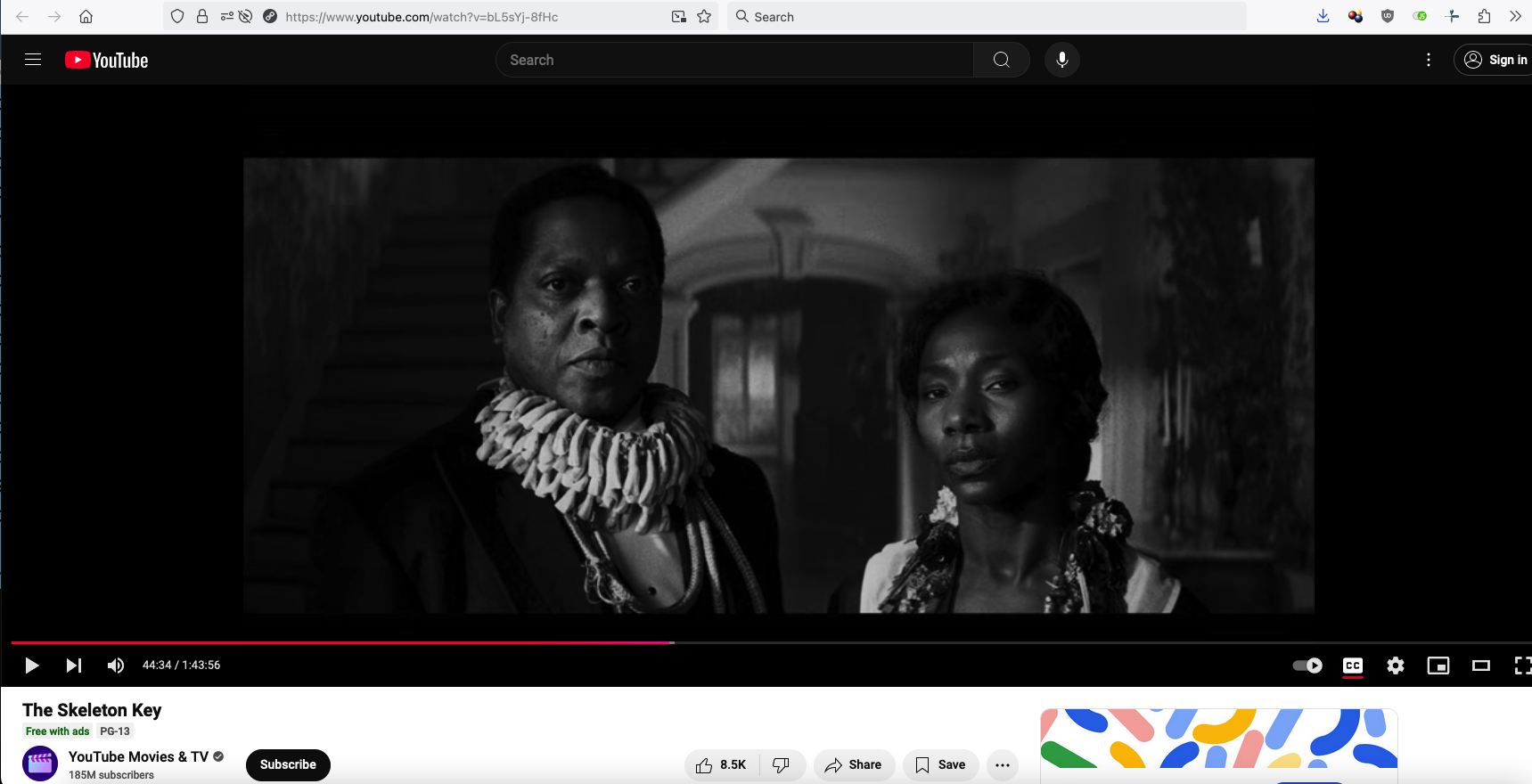Click the Free with ads badge

[58, 731]
